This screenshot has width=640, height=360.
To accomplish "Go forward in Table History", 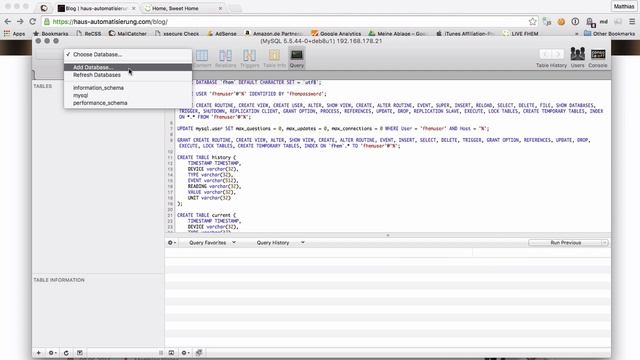I will coord(558,54).
